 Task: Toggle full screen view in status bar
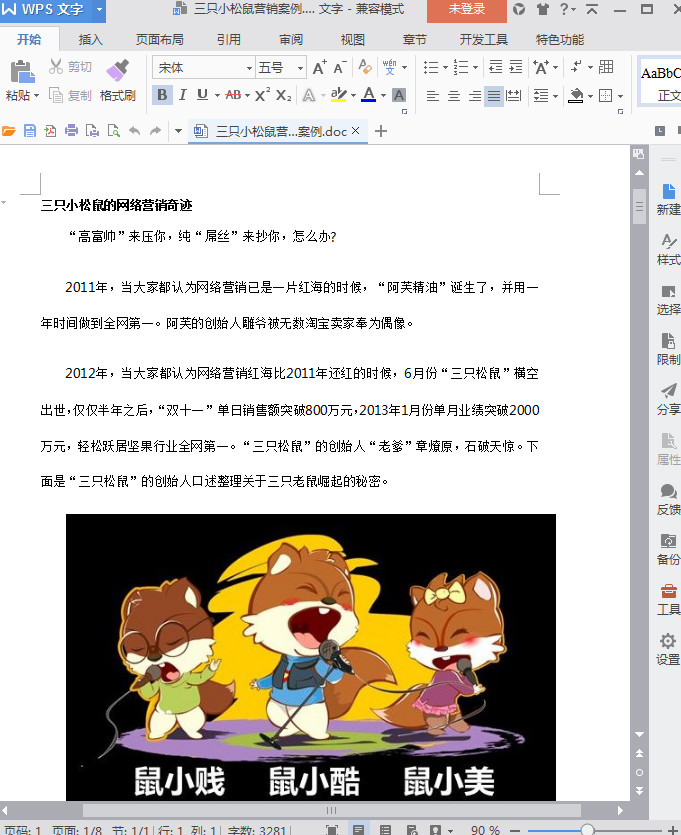point(332,830)
